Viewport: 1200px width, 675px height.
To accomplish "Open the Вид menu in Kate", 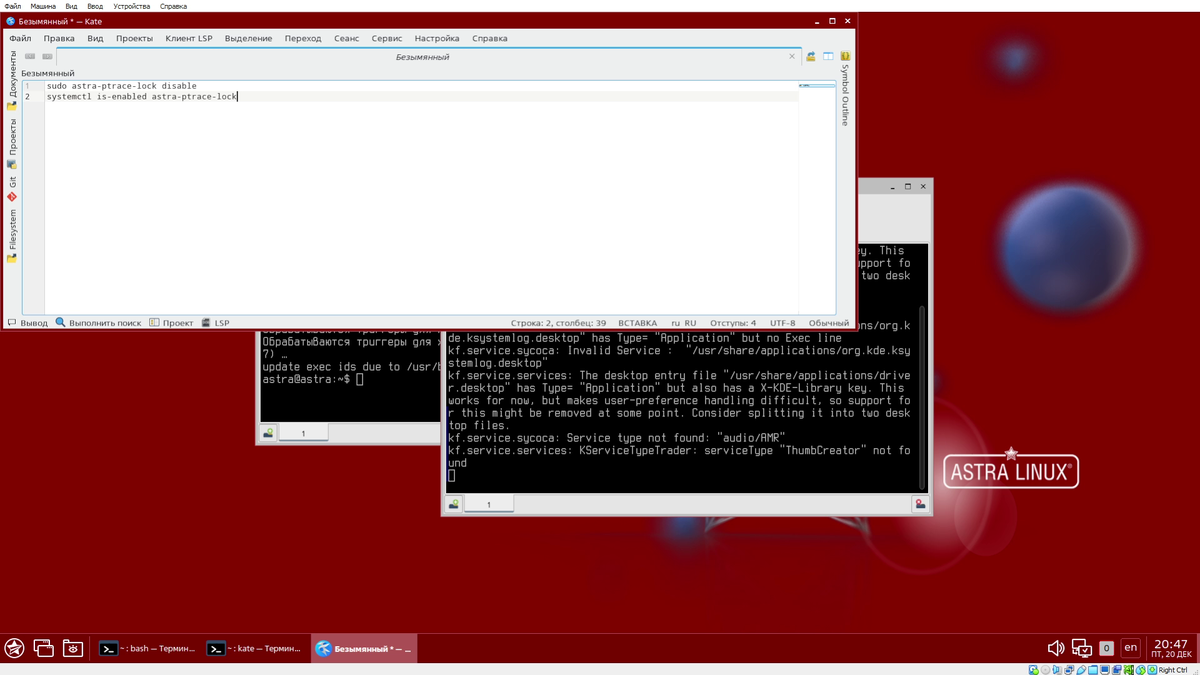I will 95,38.
